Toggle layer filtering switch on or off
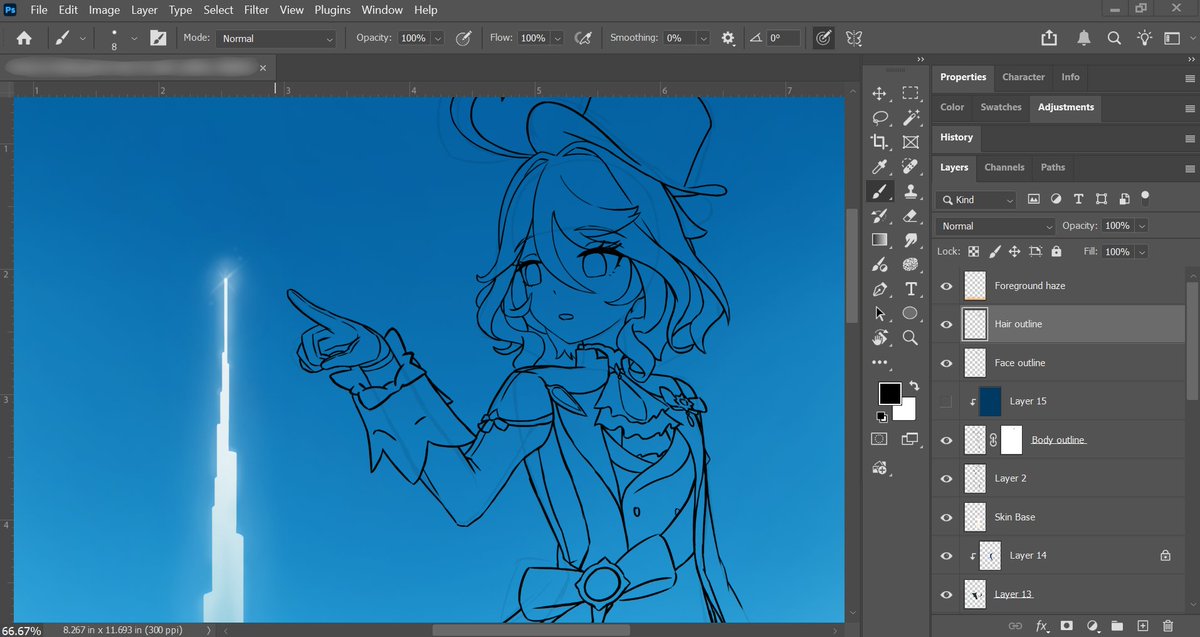The image size is (1200, 637). click(x=1145, y=197)
